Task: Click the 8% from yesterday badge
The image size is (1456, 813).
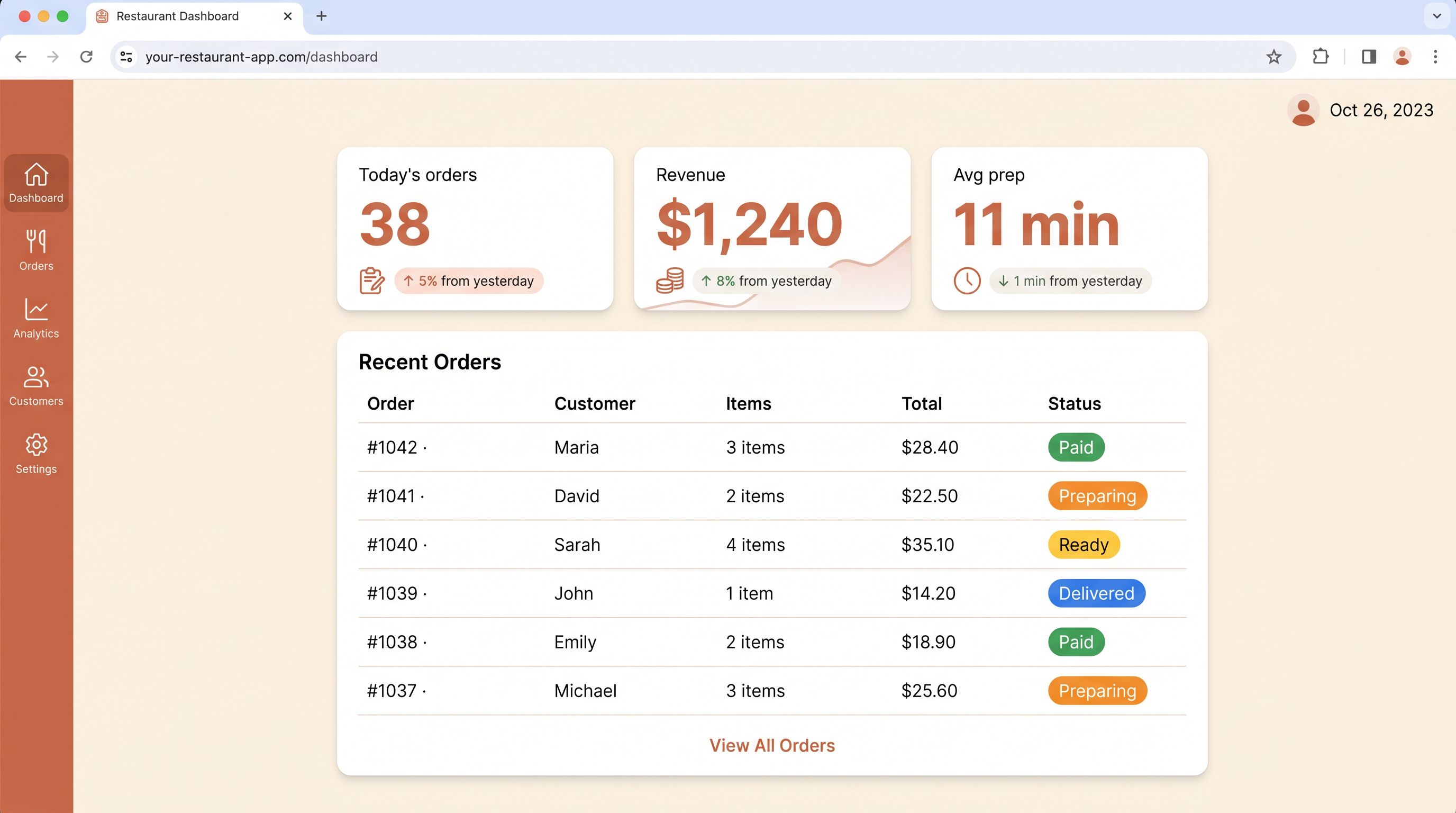Action: pos(767,281)
